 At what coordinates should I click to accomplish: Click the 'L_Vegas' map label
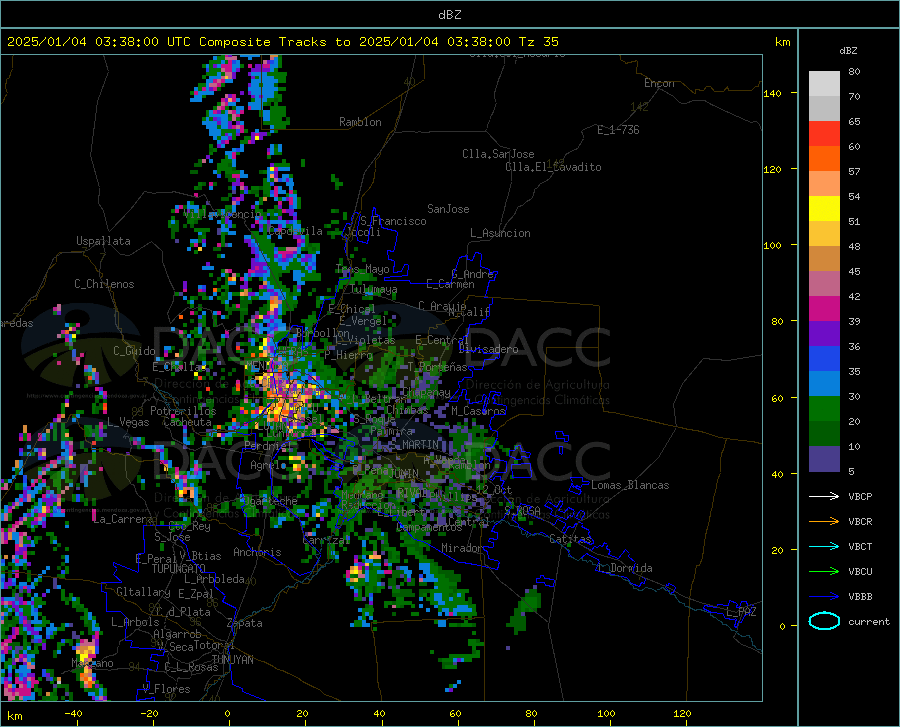[x=128, y=422]
